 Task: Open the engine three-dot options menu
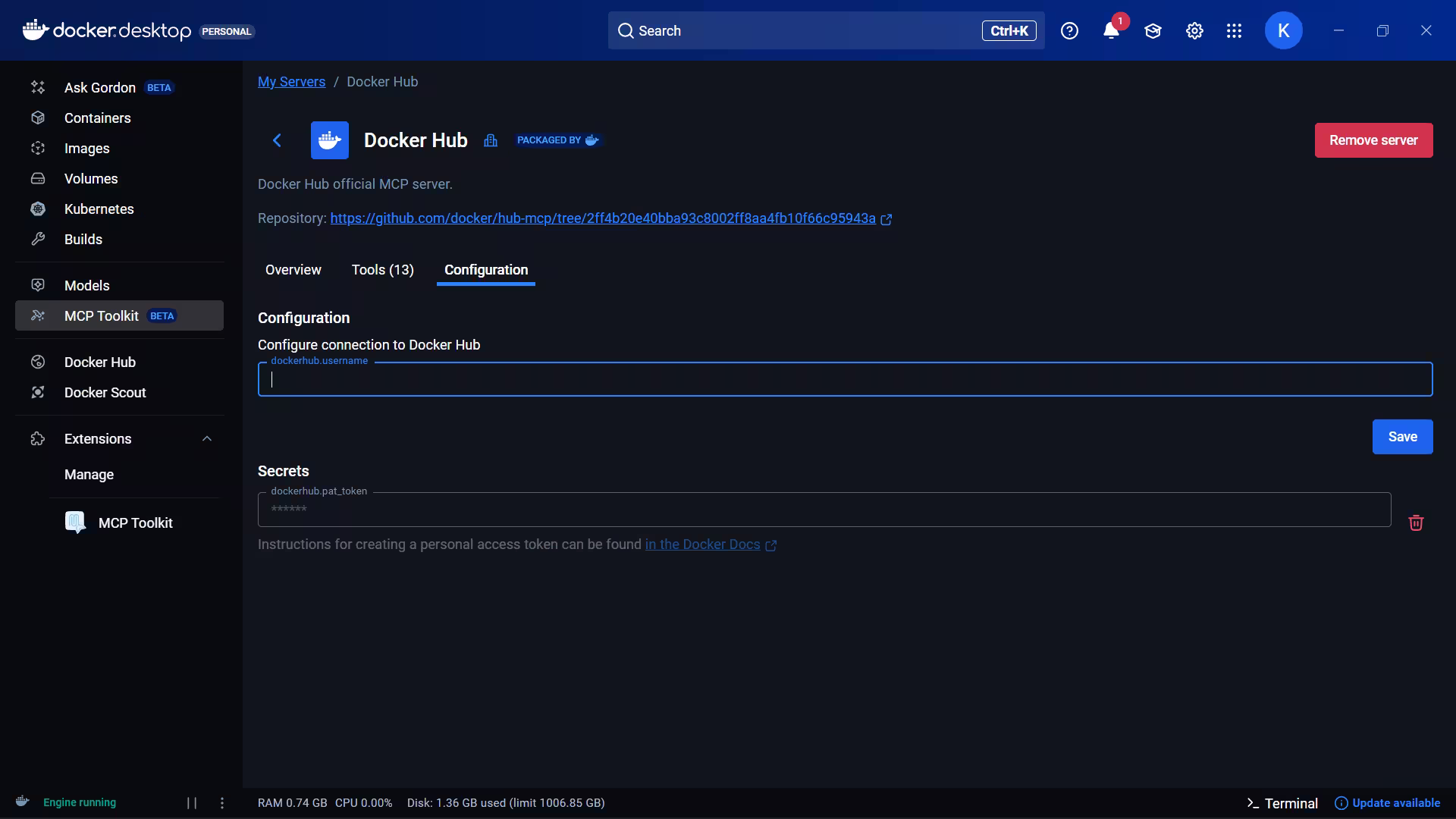coord(222,803)
